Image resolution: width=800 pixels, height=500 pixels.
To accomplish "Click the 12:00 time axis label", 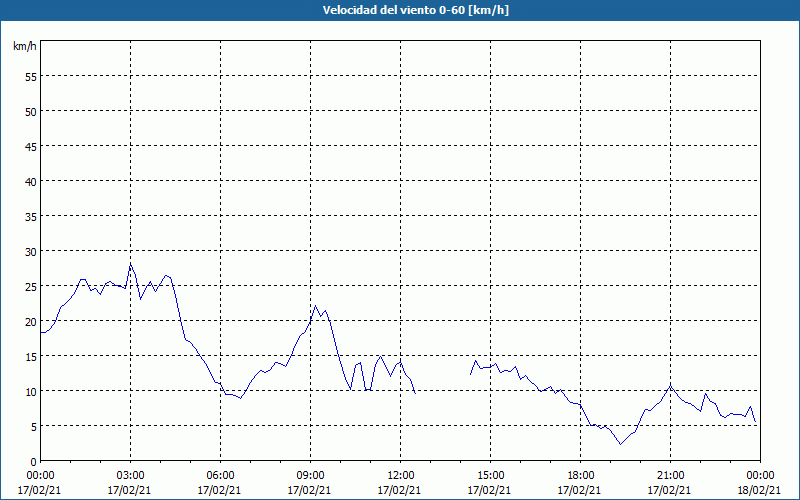I will pyautogui.click(x=400, y=476).
